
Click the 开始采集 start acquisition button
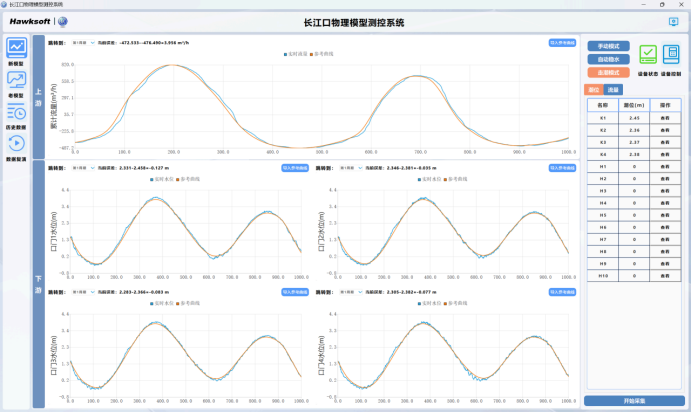634,400
